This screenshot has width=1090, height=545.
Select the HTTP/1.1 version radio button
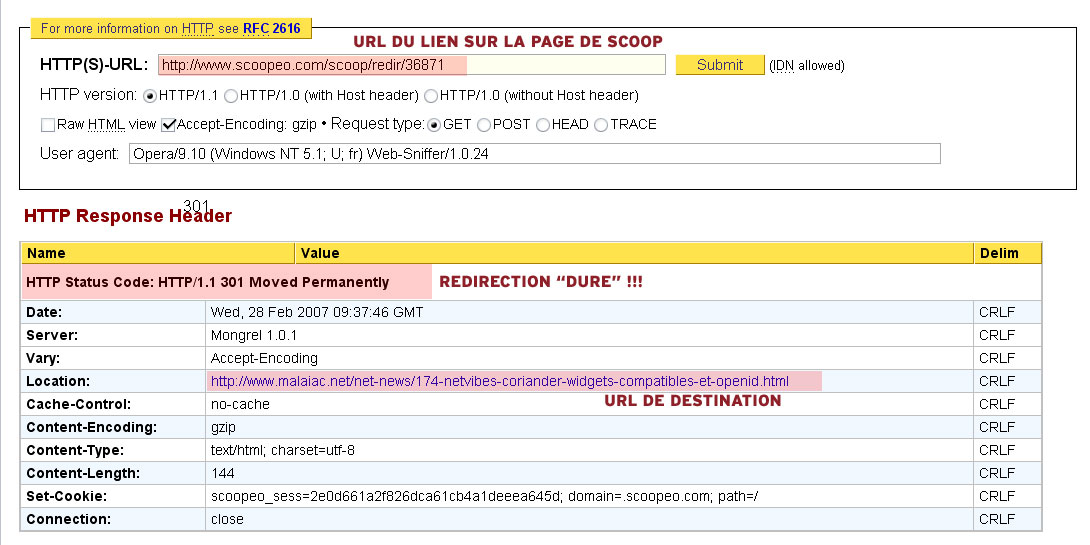tap(151, 96)
